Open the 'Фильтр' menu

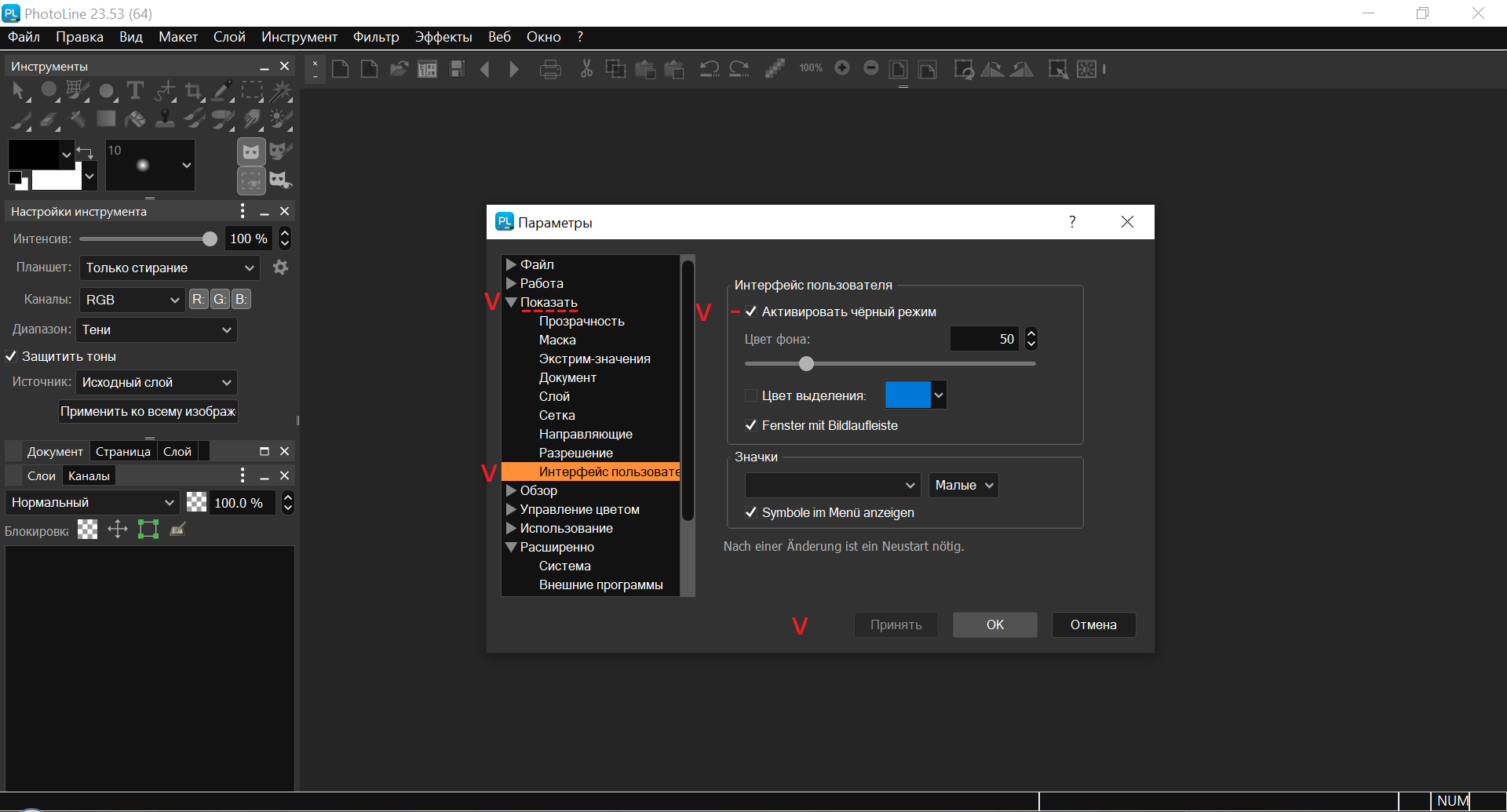[375, 37]
